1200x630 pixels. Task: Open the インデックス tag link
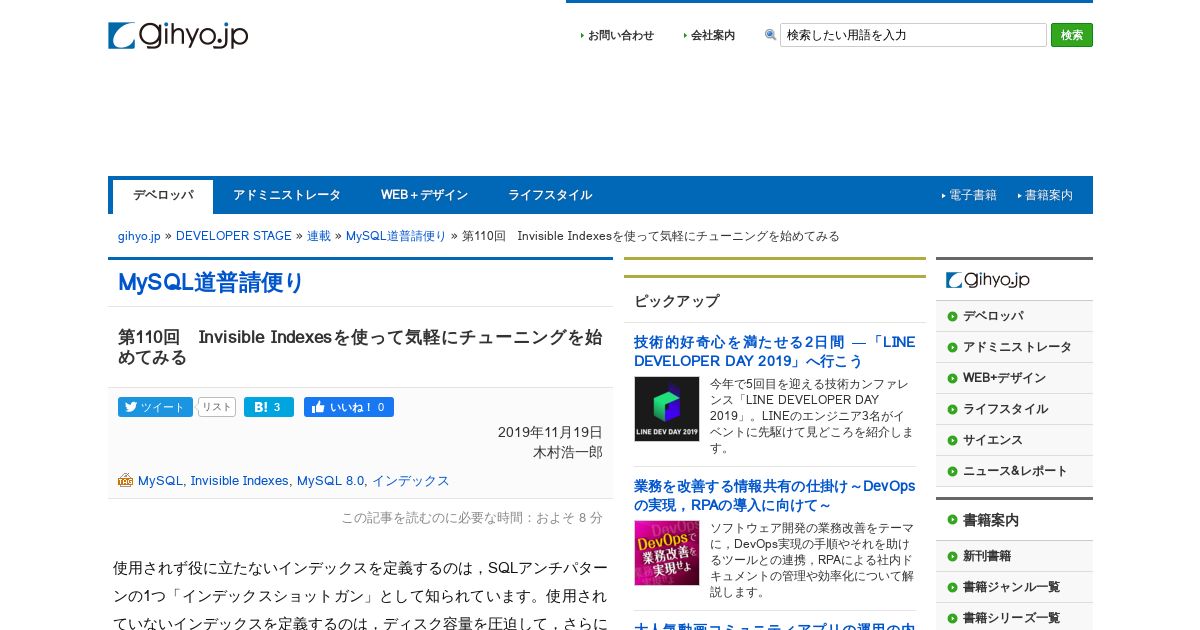(x=411, y=481)
